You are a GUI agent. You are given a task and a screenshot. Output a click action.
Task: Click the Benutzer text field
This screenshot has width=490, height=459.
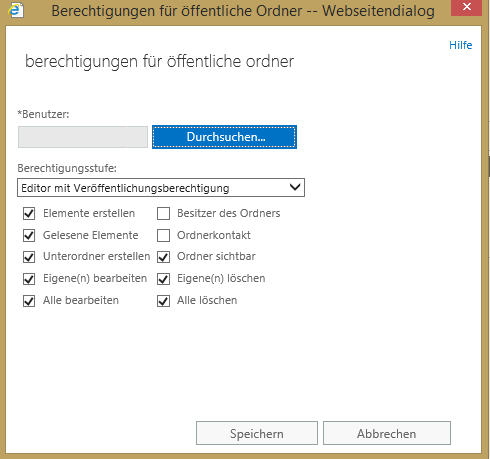tap(83, 137)
